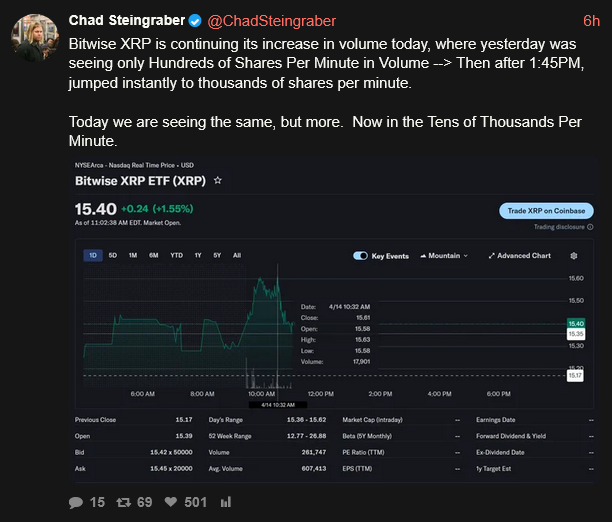The height and width of the screenshot is (522, 612).
Task: Click Chad Steingraber's profile avatar
Action: coord(34,37)
